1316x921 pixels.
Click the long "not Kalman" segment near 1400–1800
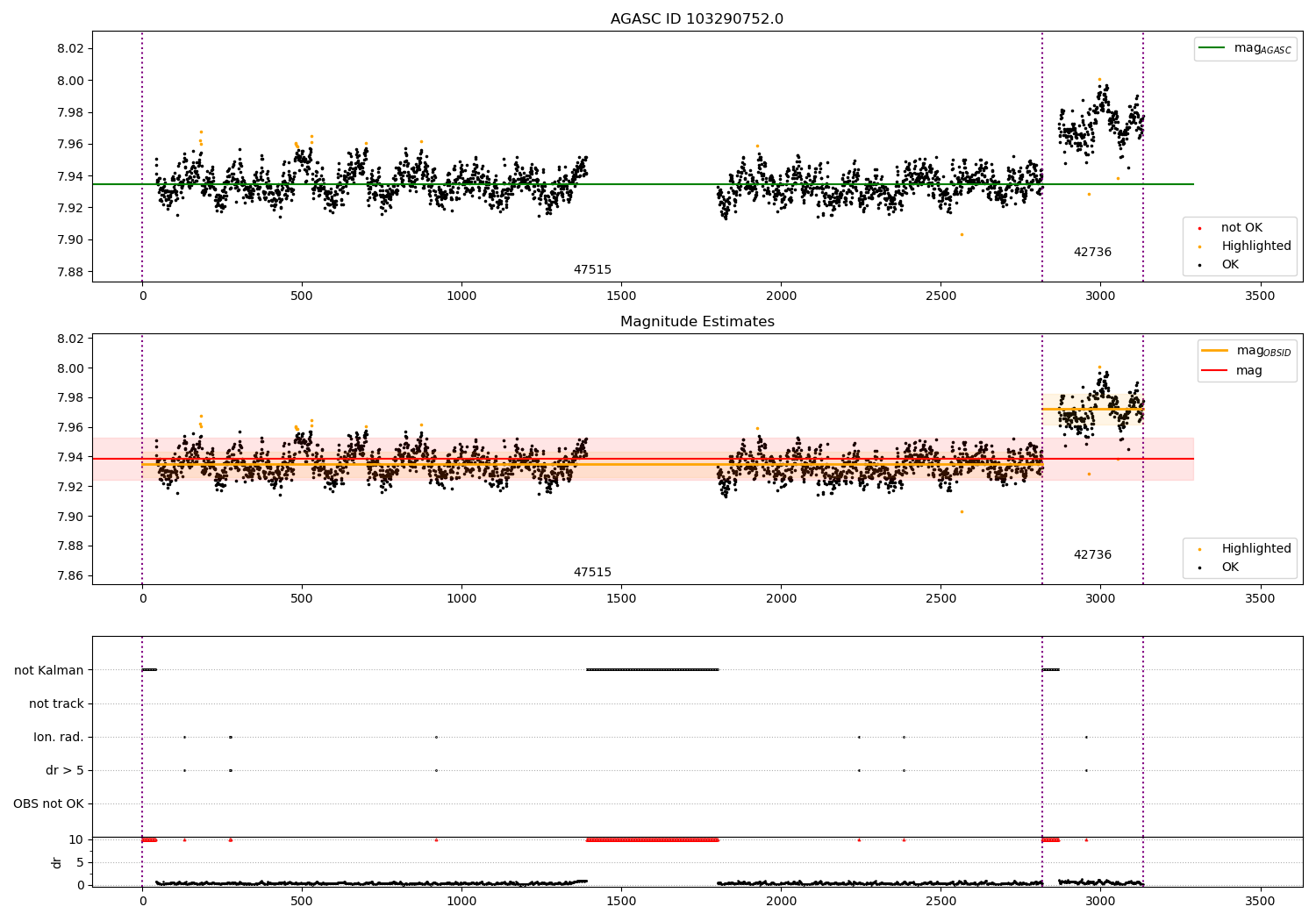tap(653, 670)
